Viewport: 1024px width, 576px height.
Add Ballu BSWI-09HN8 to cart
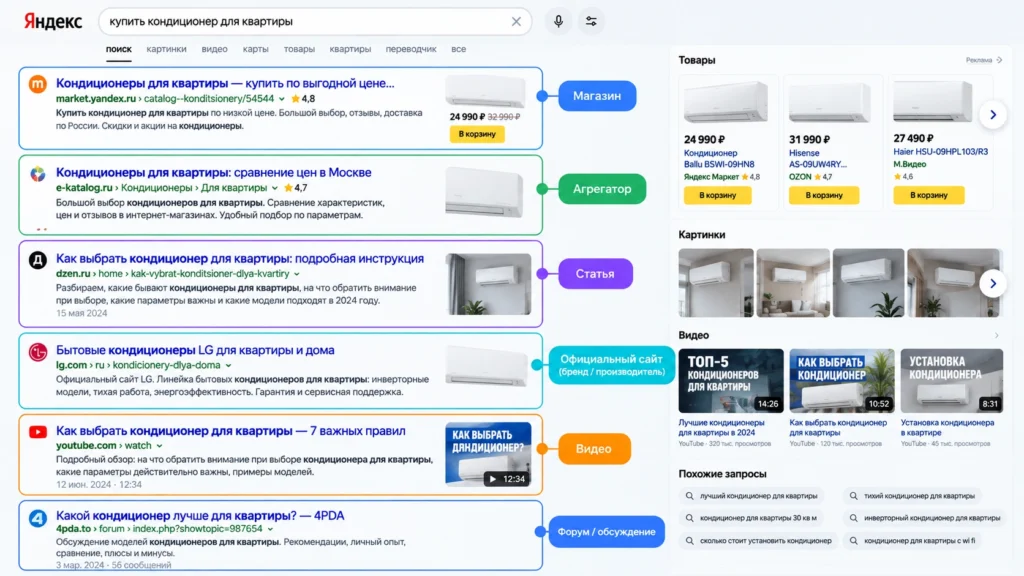coord(717,195)
